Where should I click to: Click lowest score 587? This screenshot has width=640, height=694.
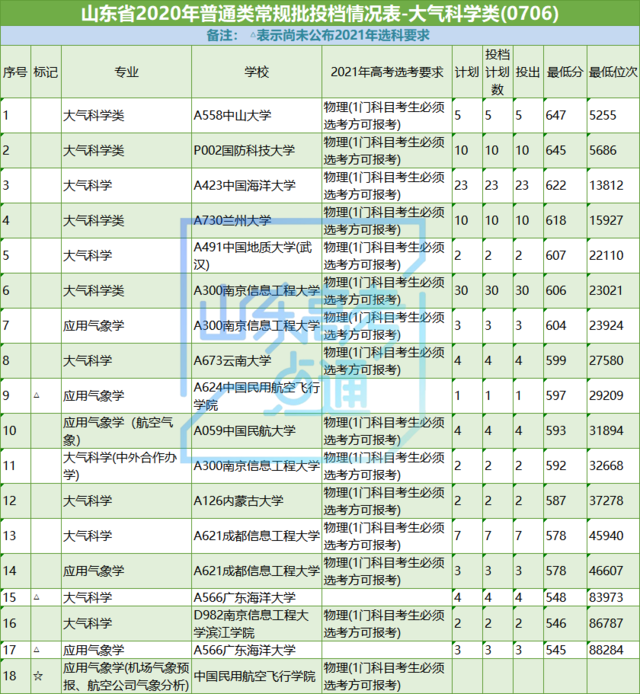tap(555, 501)
